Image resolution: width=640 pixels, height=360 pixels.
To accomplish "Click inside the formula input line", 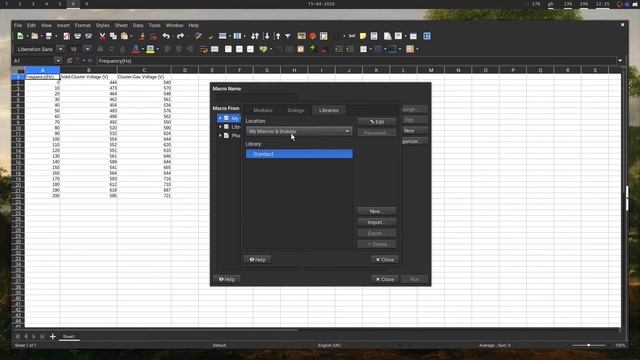I will (356, 61).
